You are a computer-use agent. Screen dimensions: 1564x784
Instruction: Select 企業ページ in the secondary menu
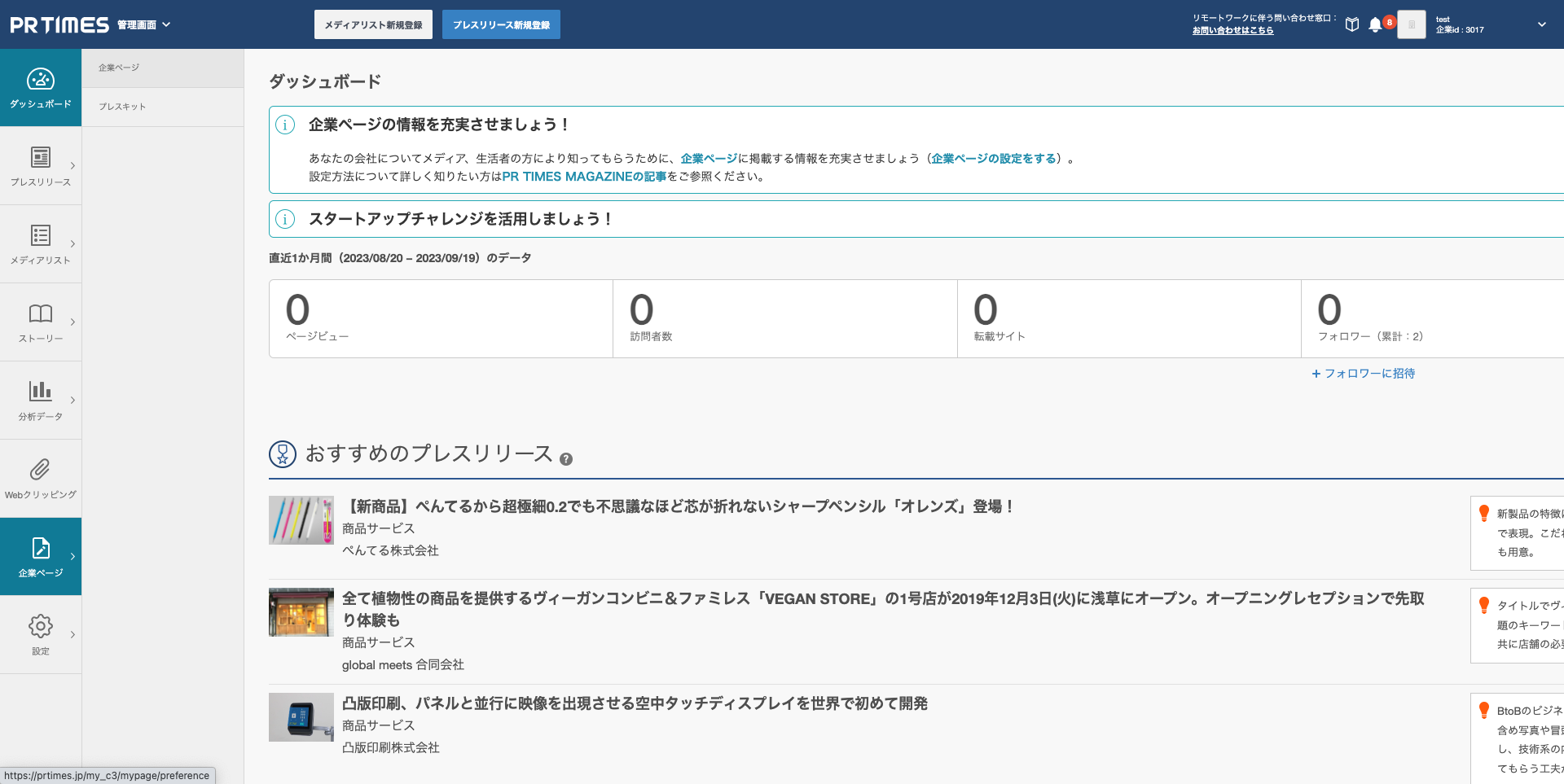[x=118, y=68]
